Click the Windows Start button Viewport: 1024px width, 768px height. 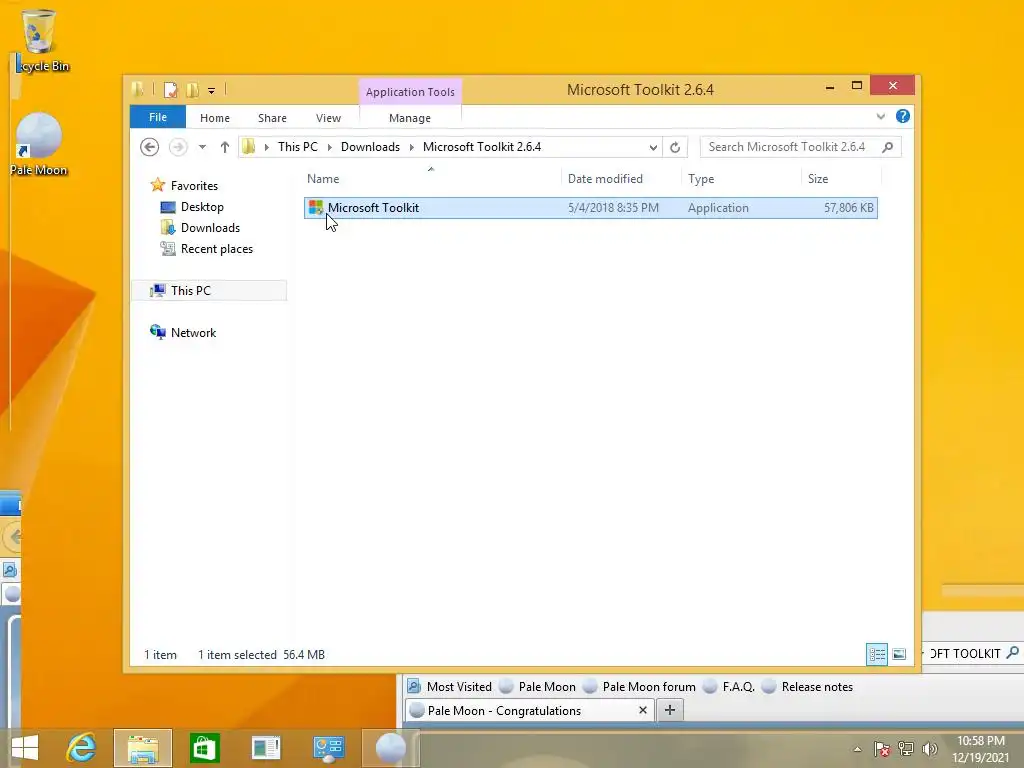pyautogui.click(x=25, y=748)
